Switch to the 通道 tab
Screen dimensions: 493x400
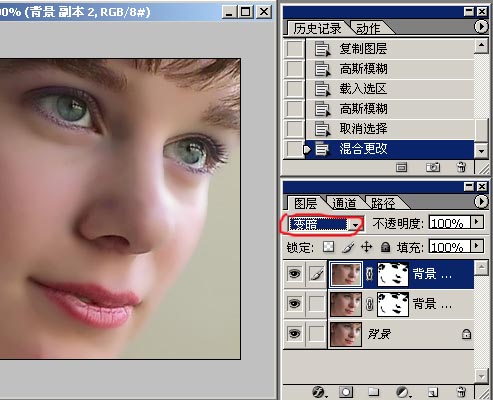(344, 203)
